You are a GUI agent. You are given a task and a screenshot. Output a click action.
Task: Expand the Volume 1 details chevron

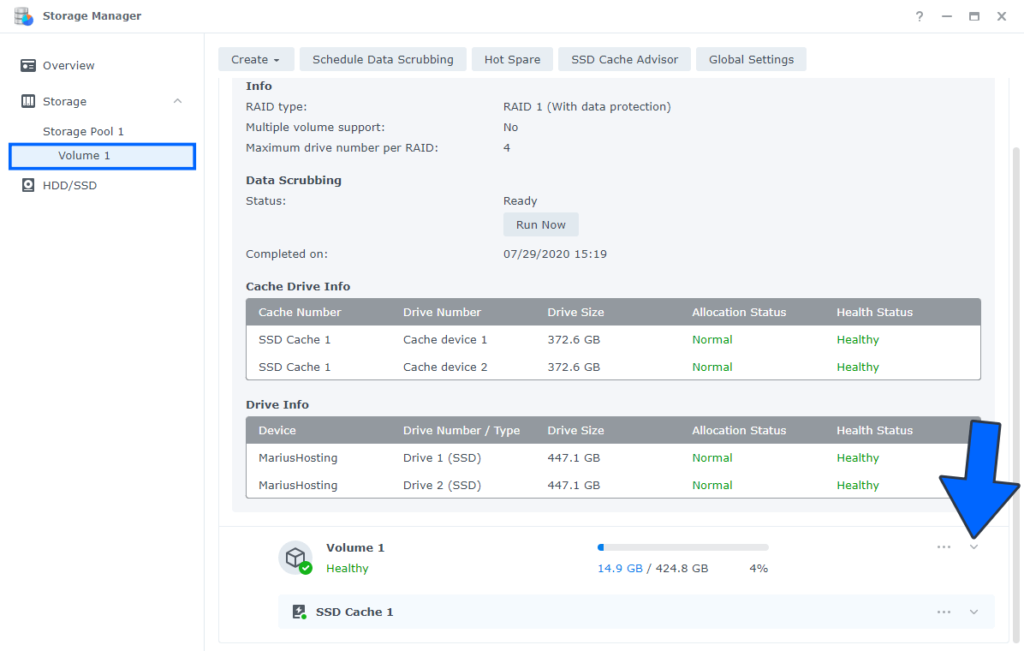pos(974,547)
